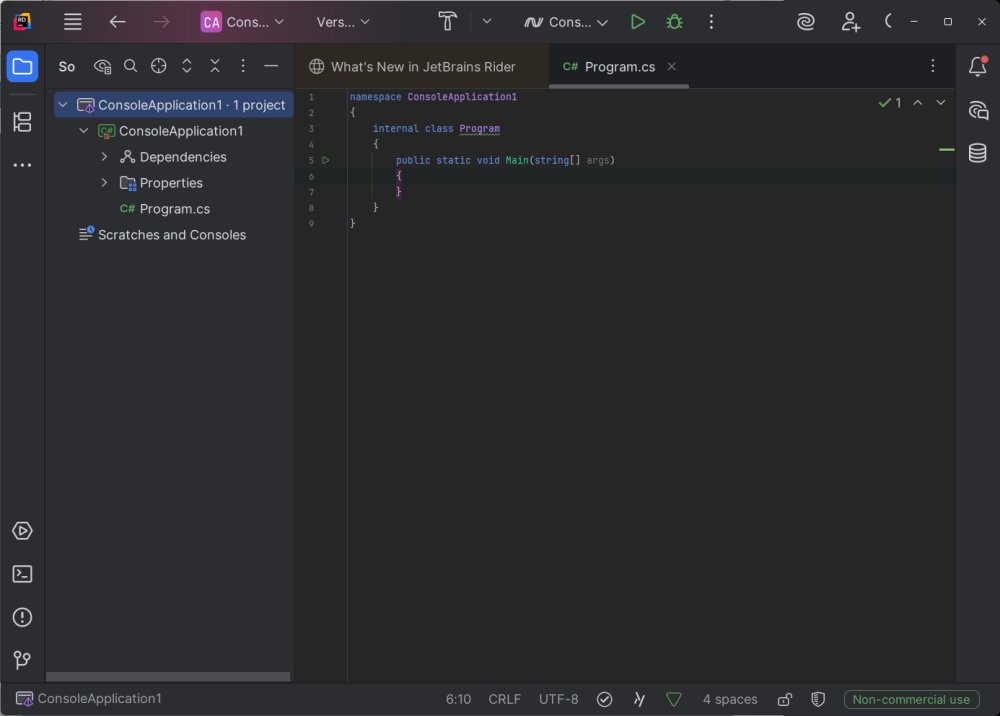Expand the Dependencies tree node

(104, 157)
